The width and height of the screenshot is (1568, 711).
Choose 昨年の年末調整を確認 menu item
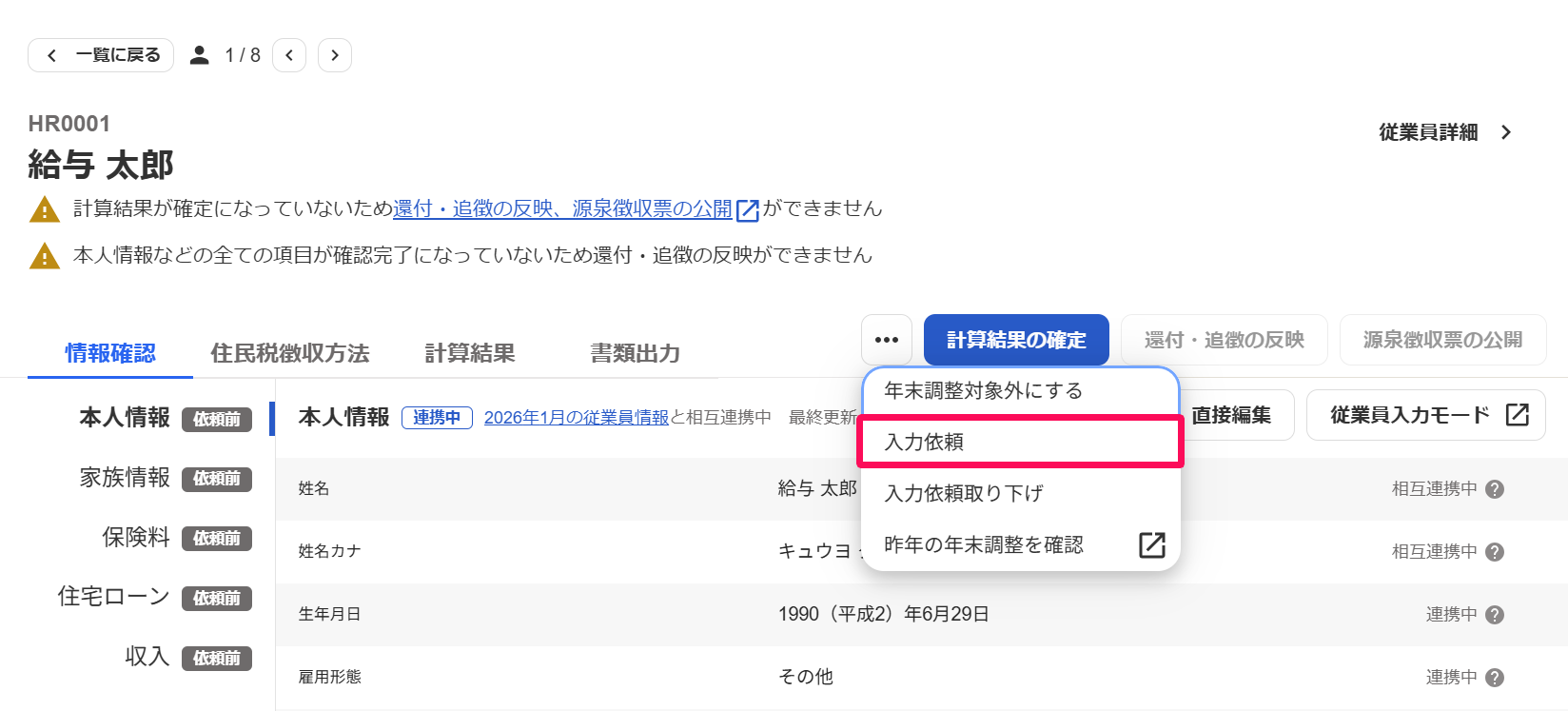click(x=1021, y=544)
